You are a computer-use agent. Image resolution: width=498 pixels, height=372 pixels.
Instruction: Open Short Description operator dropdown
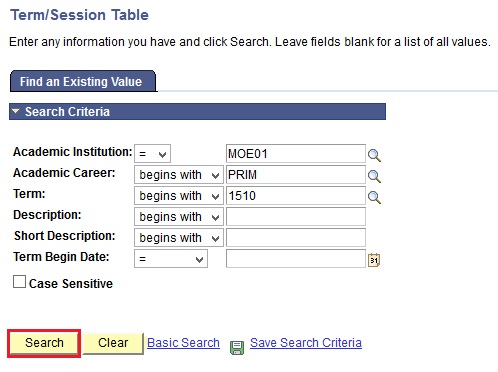coord(179,238)
